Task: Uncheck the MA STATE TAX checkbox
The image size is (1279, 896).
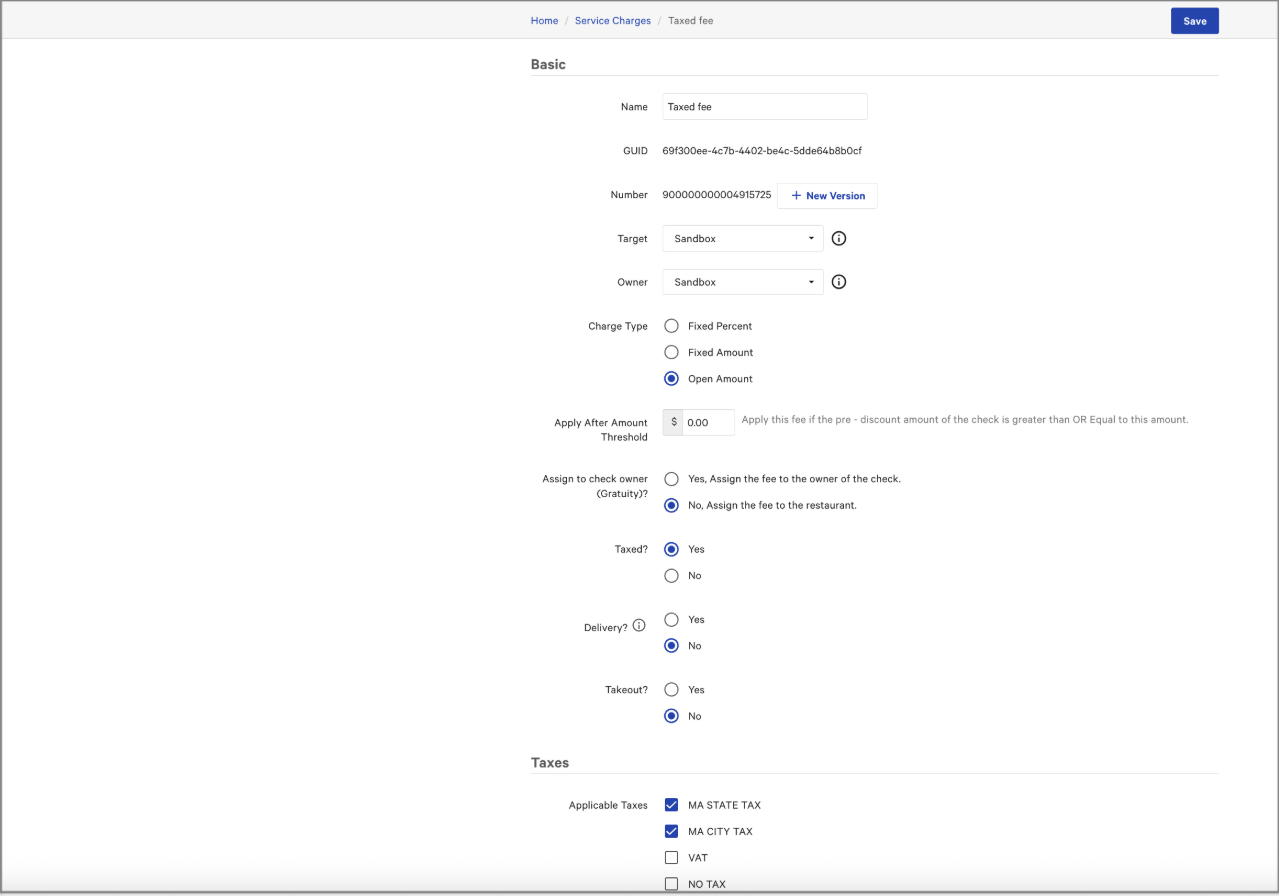Action: point(672,805)
